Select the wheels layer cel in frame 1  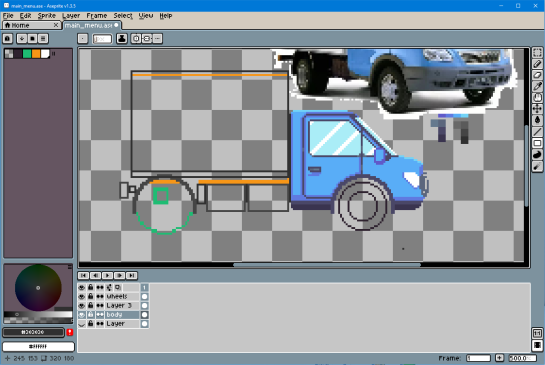(x=145, y=297)
